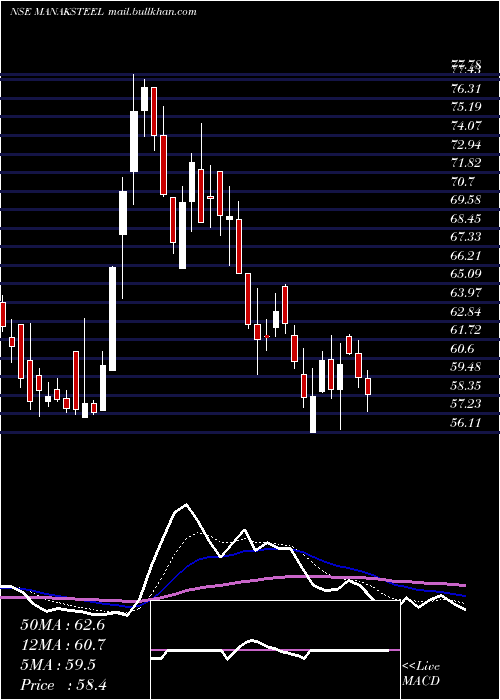
Task: Click the white MACD line inside the Live MACD box
Action: tap(270, 650)
